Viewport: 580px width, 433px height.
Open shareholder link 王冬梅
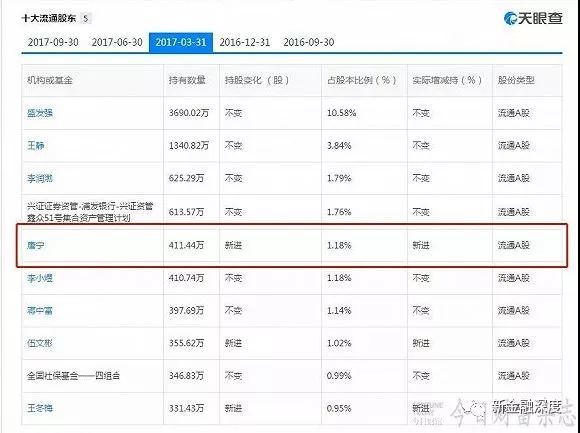pos(40,408)
